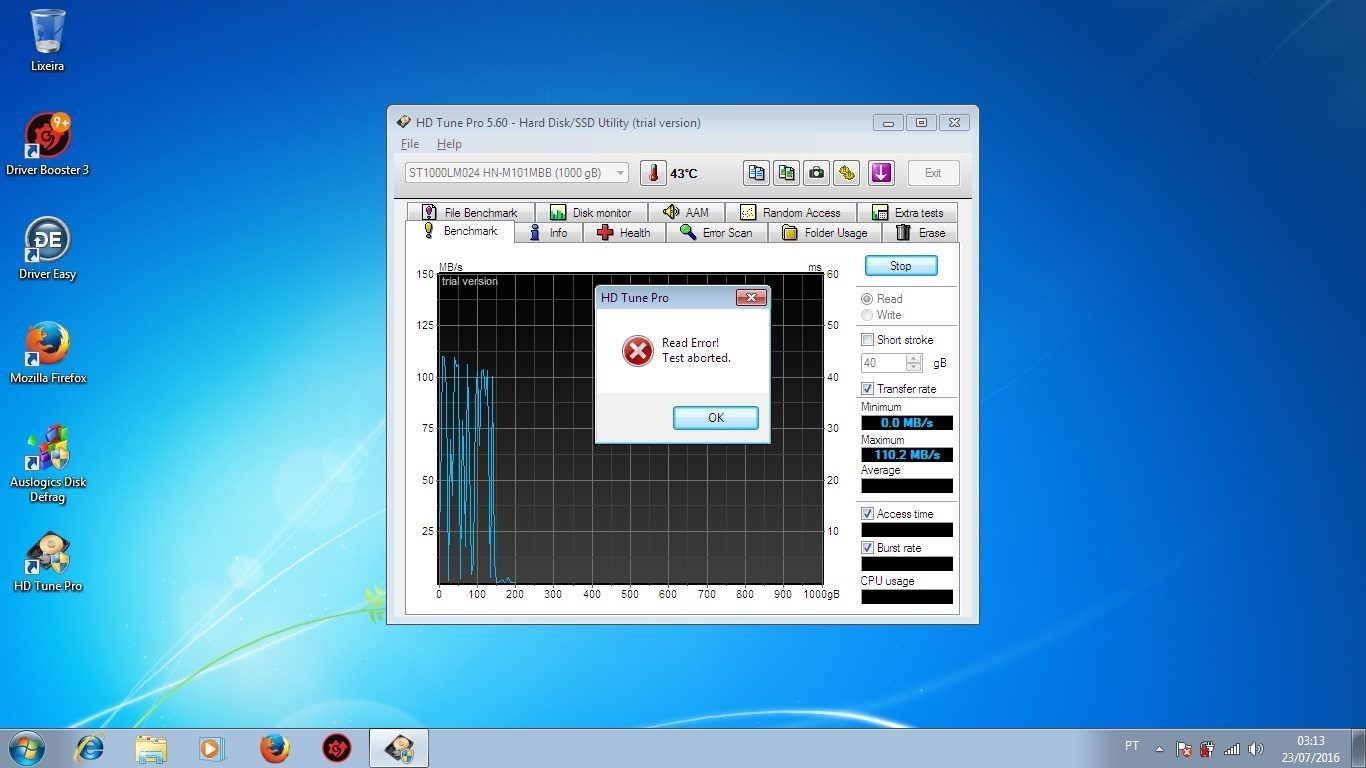Open the ST1000LM024 drive selection dropdown
The height and width of the screenshot is (768, 1366).
[x=517, y=173]
